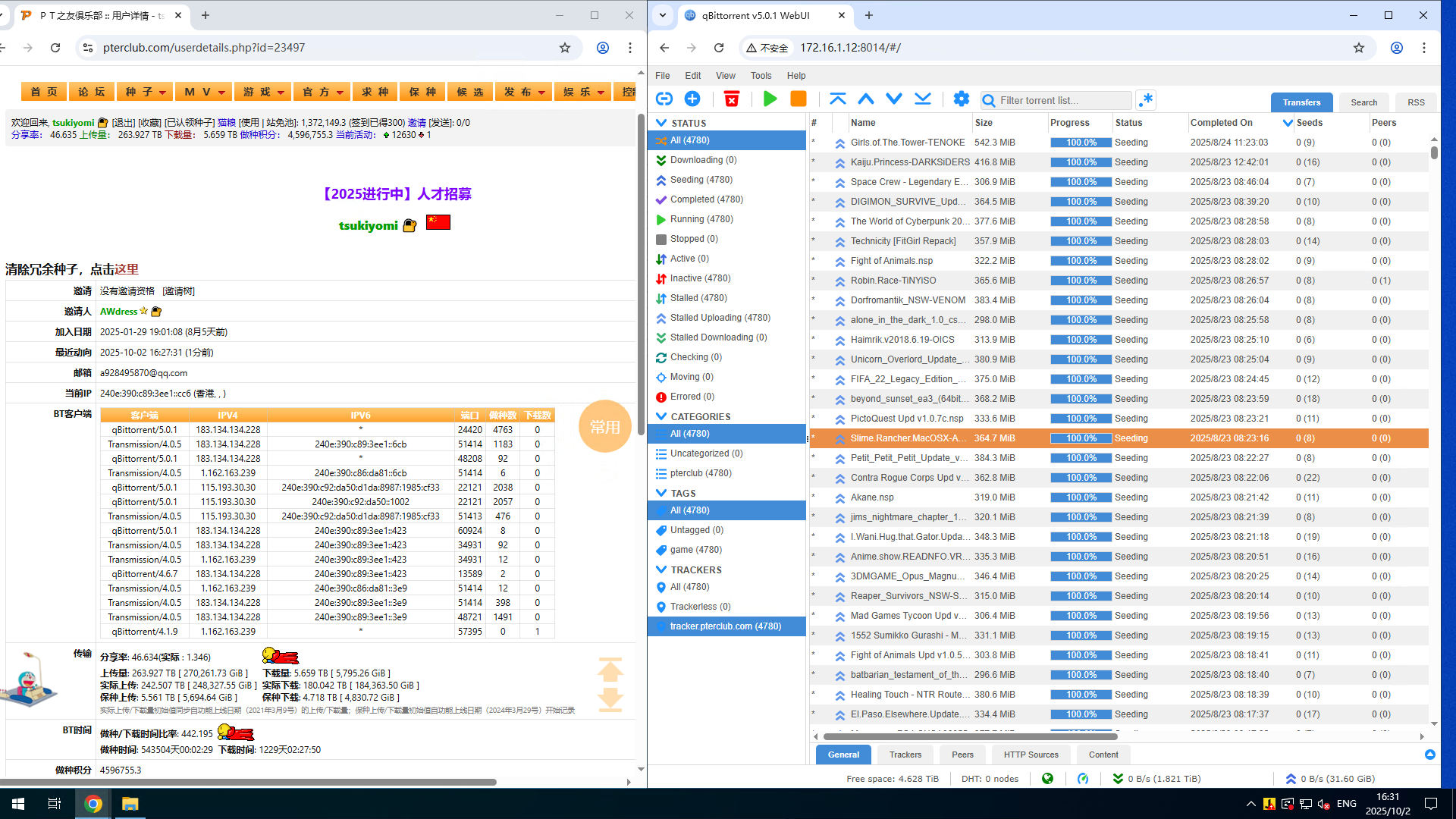Click the orange Stop torrents icon
The image size is (1456, 819).
coord(799,99)
